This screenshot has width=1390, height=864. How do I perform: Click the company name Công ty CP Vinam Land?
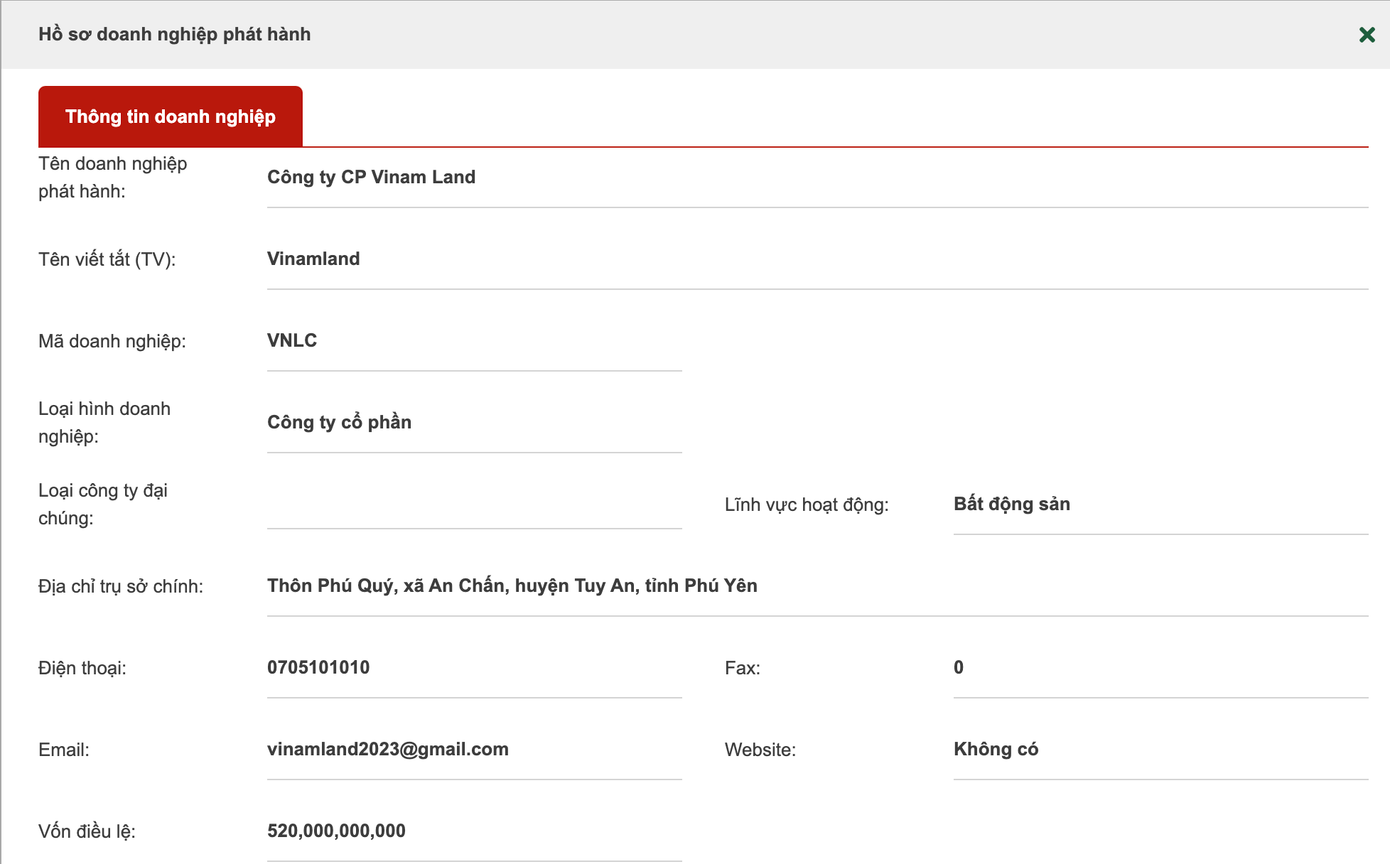(x=371, y=177)
